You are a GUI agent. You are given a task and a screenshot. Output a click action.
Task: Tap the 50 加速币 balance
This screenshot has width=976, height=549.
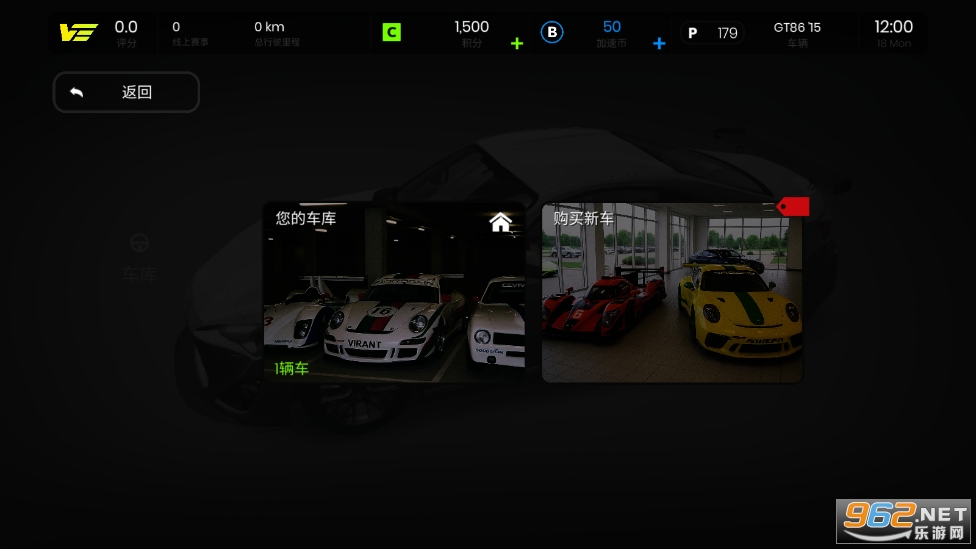[611, 33]
